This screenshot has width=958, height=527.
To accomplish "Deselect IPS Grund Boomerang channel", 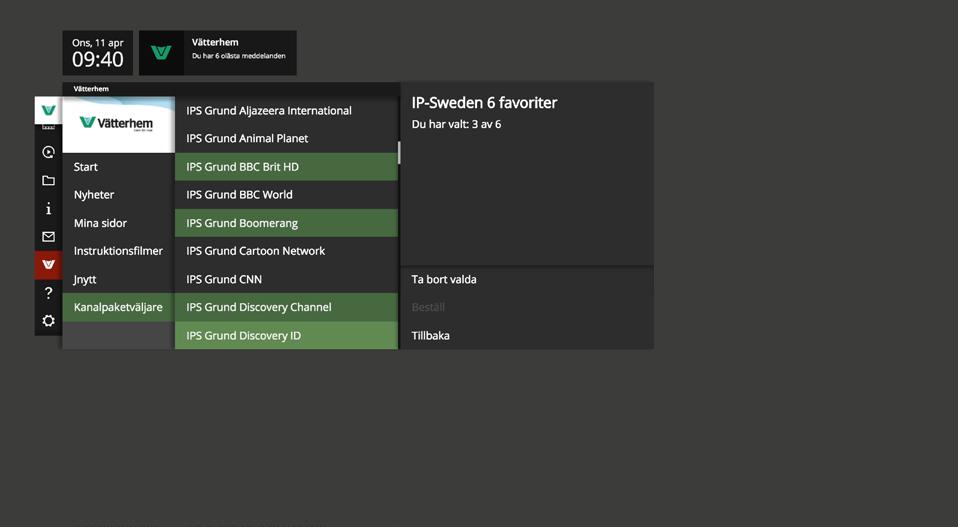I will click(x=286, y=223).
